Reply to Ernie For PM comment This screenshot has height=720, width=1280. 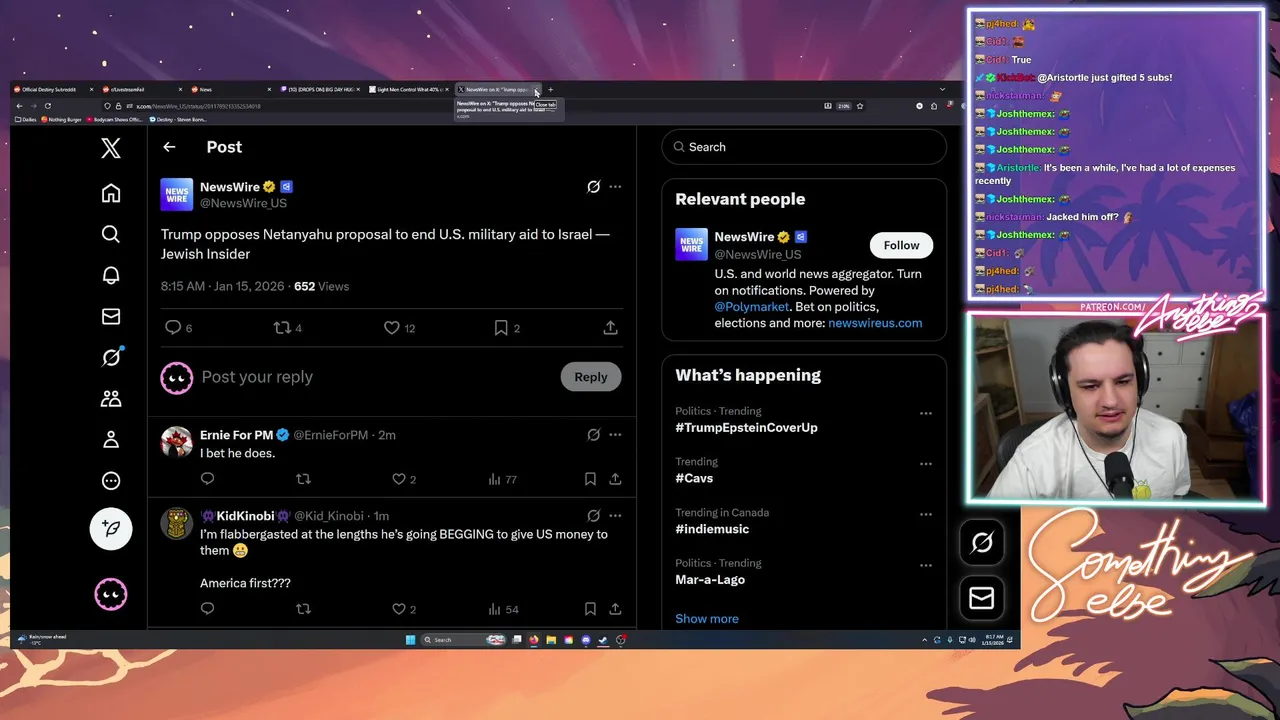207,479
